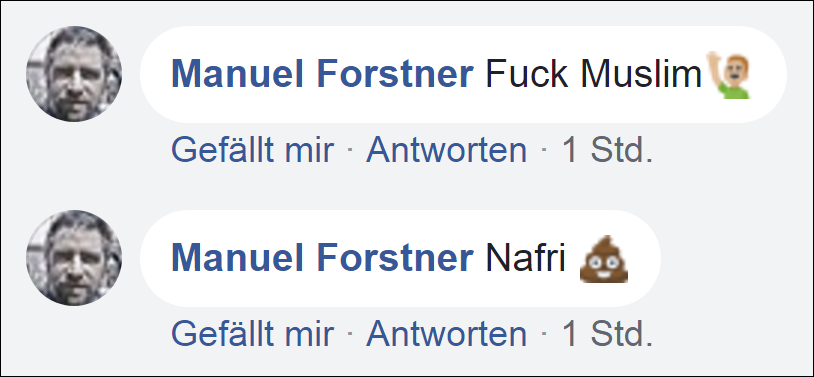Click the word Muslim in the first comment
814x377 pixels.
(x=642, y=75)
